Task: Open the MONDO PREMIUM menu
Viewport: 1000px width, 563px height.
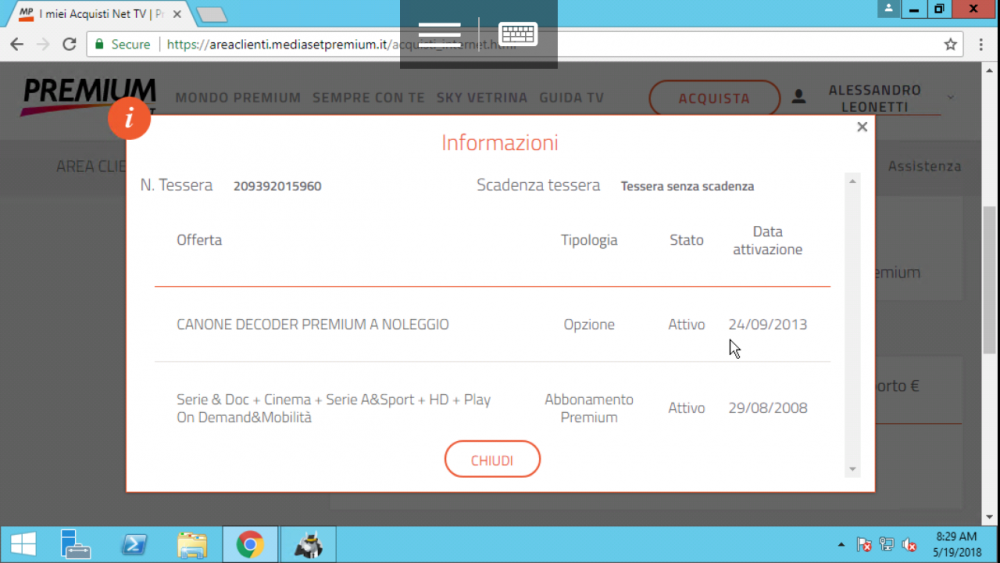Action: [237, 98]
